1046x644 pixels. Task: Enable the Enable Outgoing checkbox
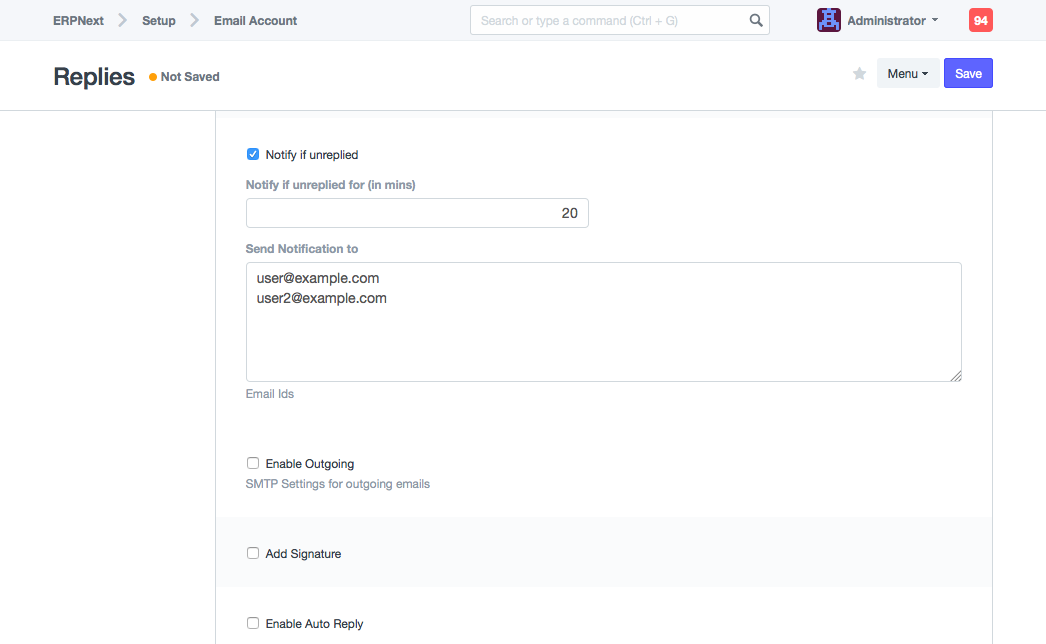pyautogui.click(x=253, y=464)
